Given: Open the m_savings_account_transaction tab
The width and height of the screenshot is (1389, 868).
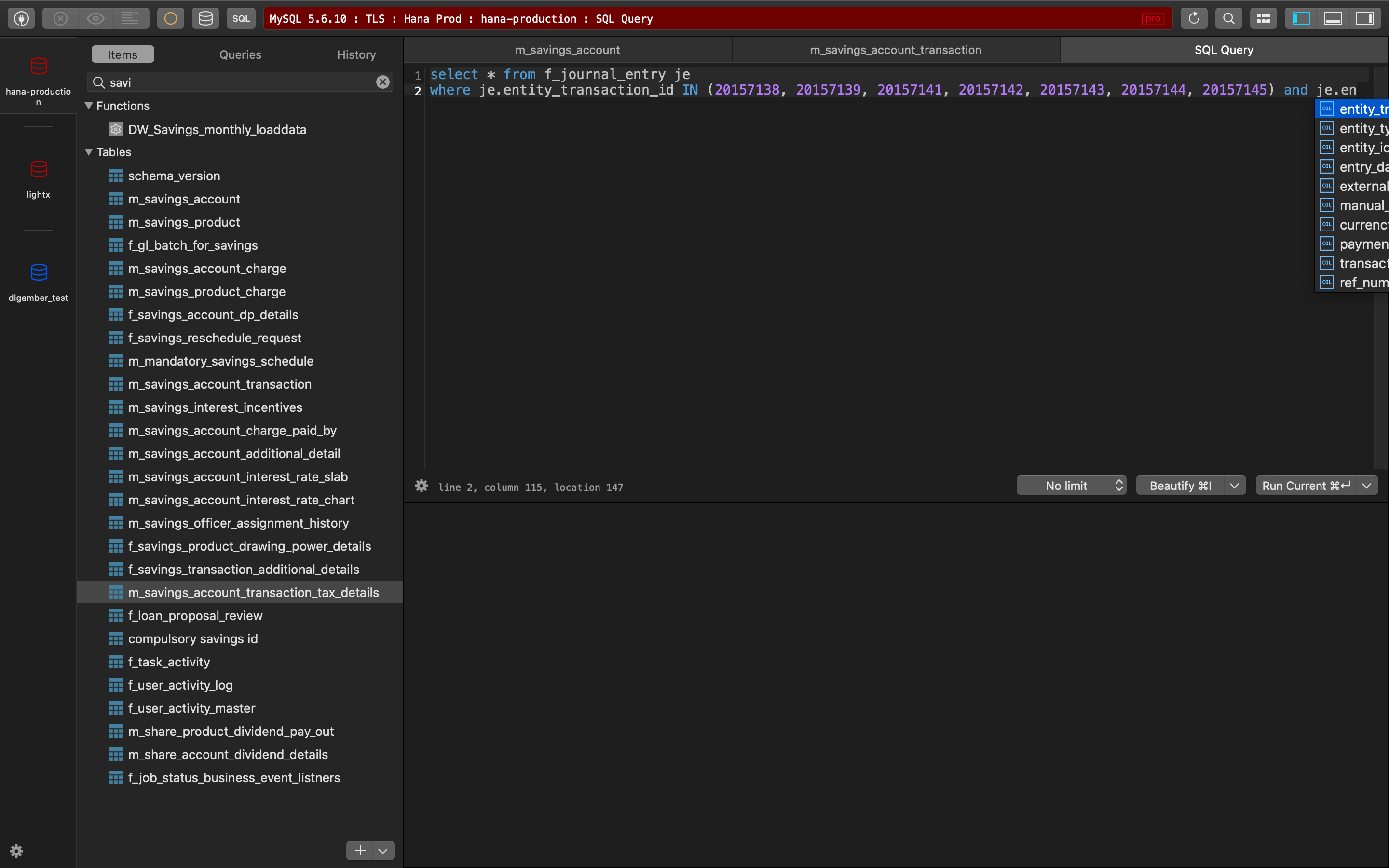Looking at the screenshot, I should click(896, 49).
